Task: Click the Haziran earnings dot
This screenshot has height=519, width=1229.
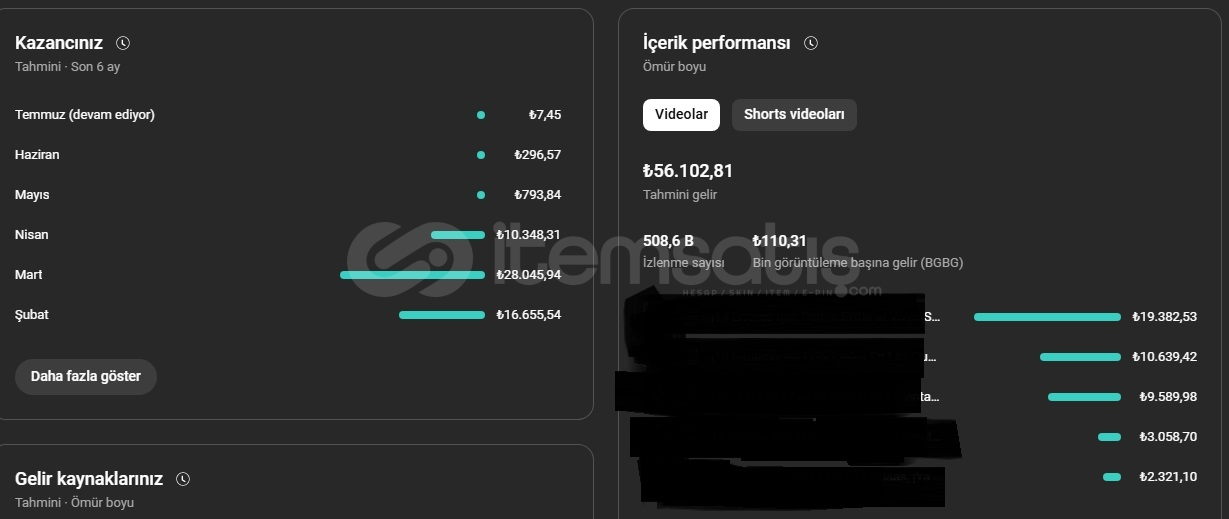Action: click(481, 155)
